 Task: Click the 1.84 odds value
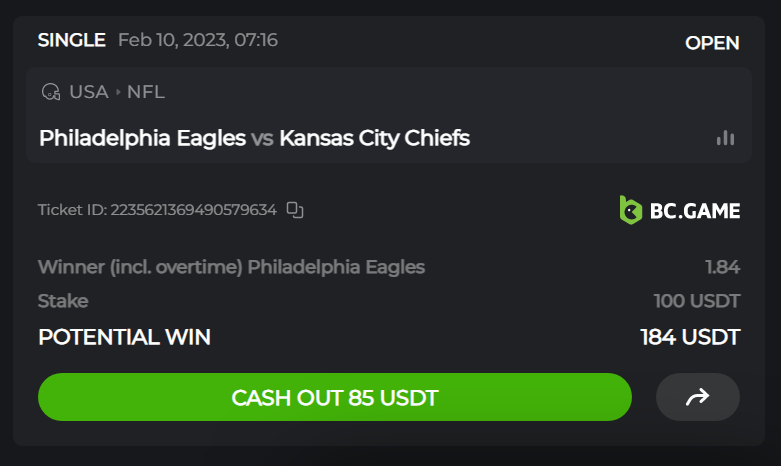point(723,267)
